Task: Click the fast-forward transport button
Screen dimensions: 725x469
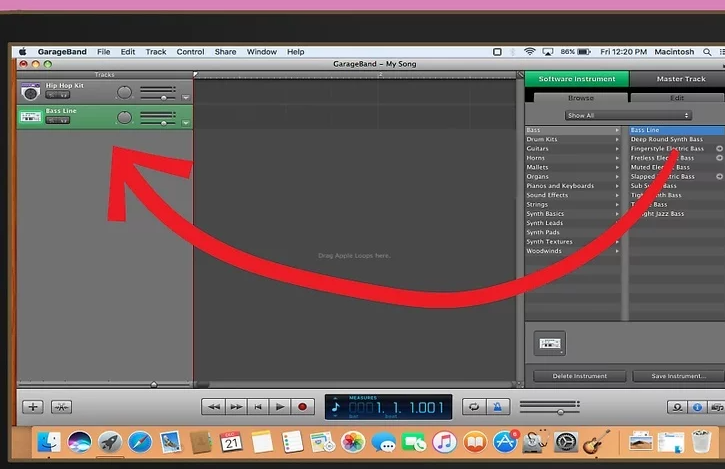Action: tap(236, 407)
